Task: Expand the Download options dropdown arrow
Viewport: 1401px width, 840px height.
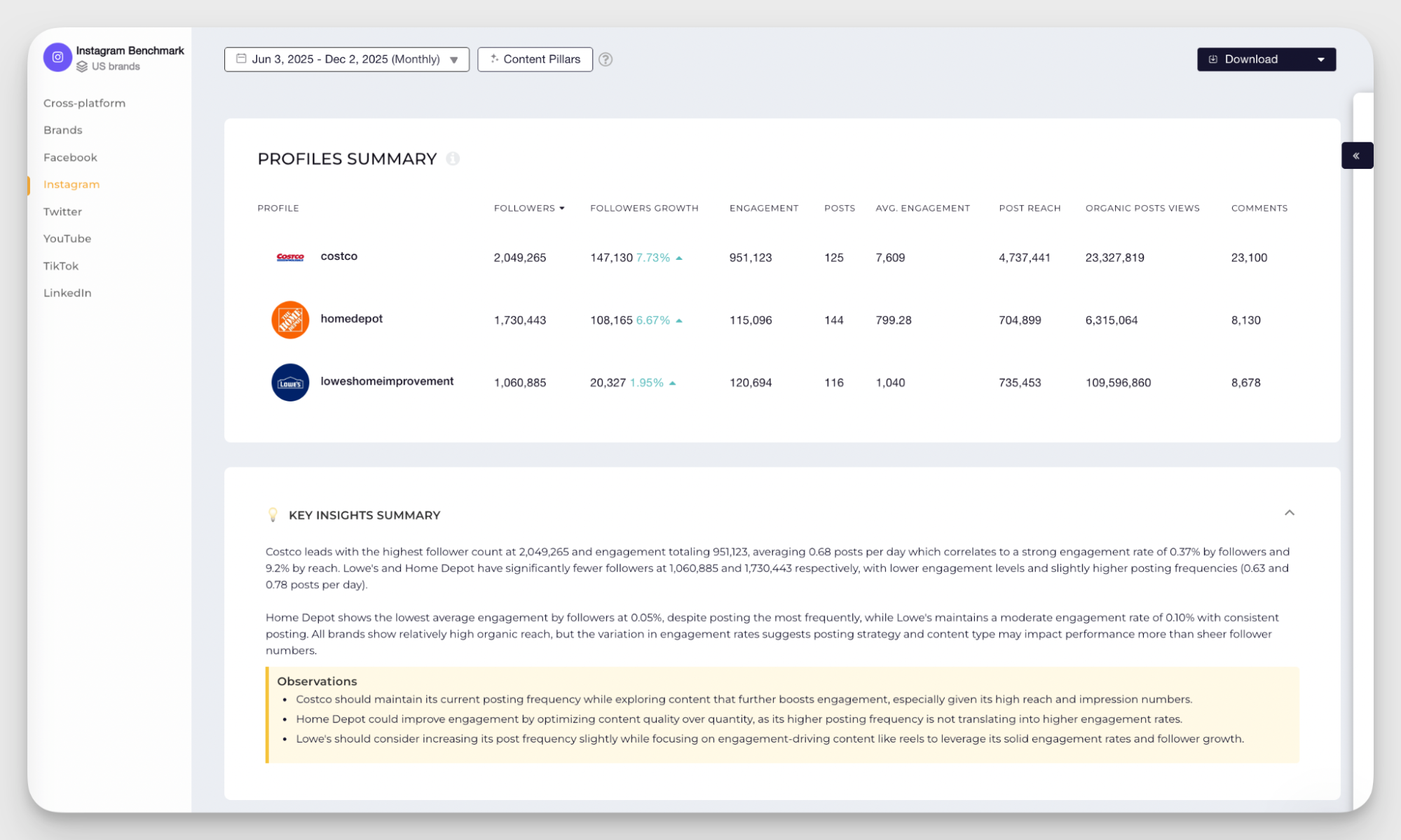Action: [1321, 59]
